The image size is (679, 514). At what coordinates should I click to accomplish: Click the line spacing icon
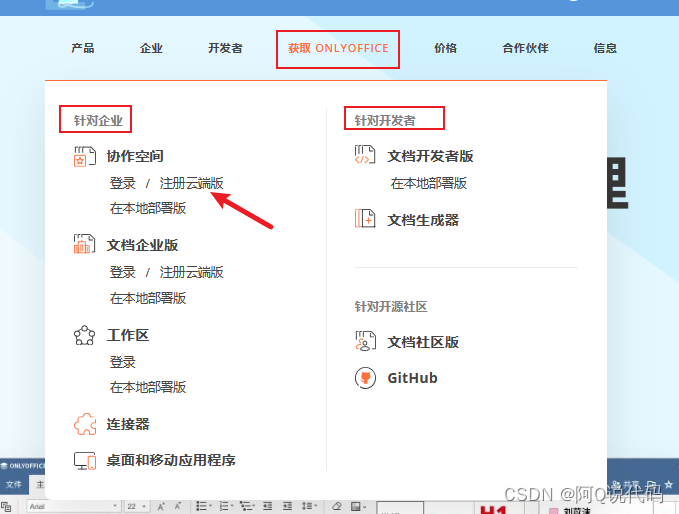point(309,506)
